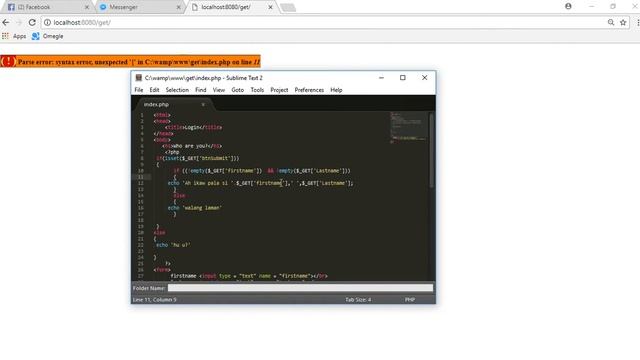Maximize the Sublime Text window

click(402, 78)
